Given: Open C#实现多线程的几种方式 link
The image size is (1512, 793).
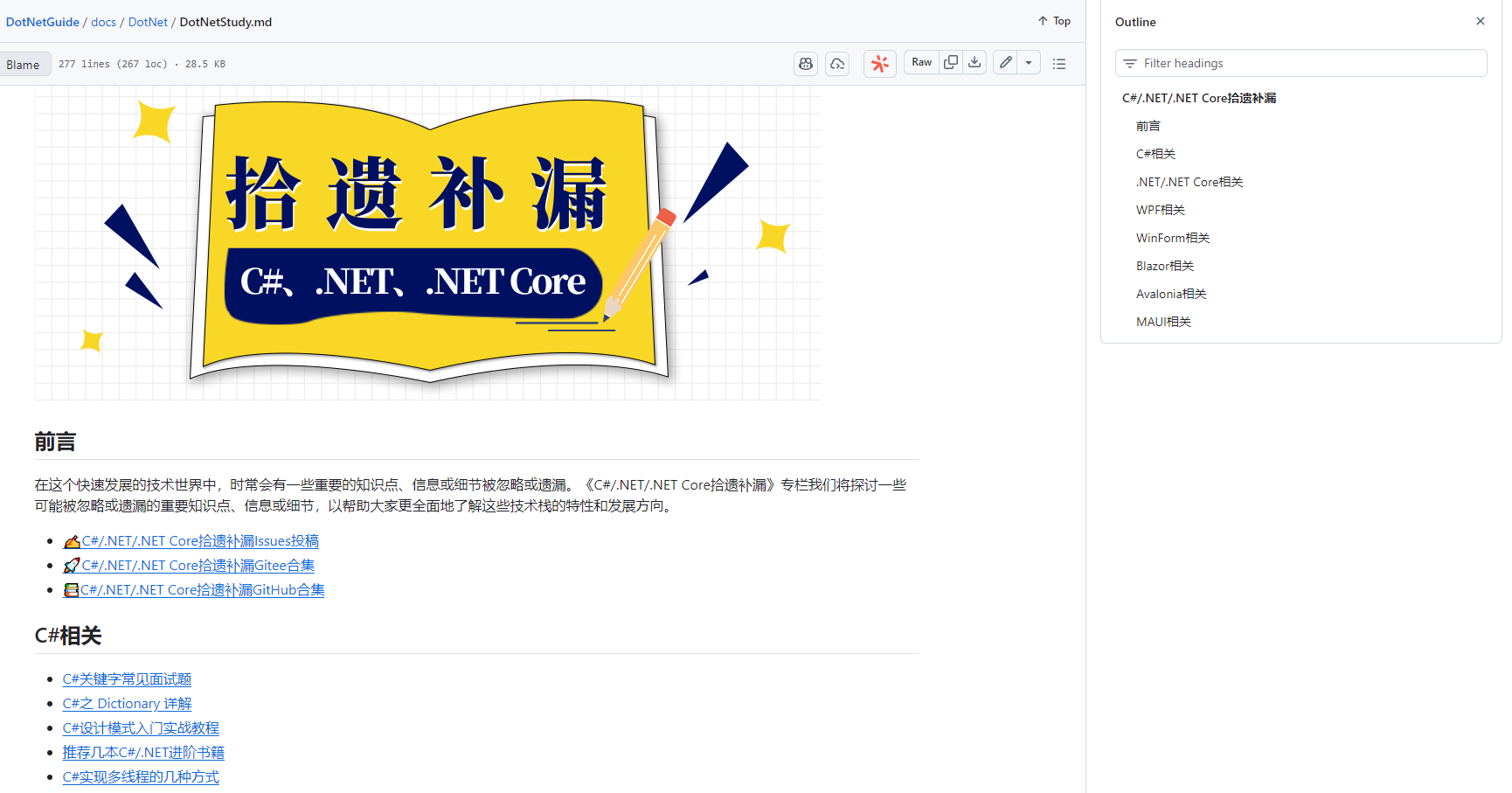Looking at the screenshot, I should [x=141, y=777].
